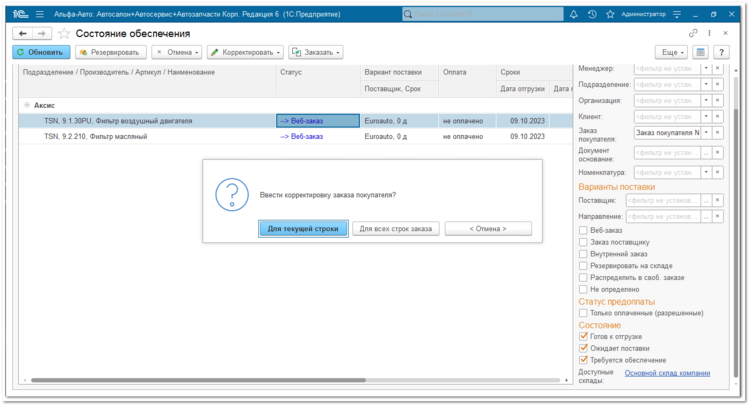Uncheck Готов к отгрузке
Image resolution: width=750 pixels, height=406 pixels.
click(583, 336)
